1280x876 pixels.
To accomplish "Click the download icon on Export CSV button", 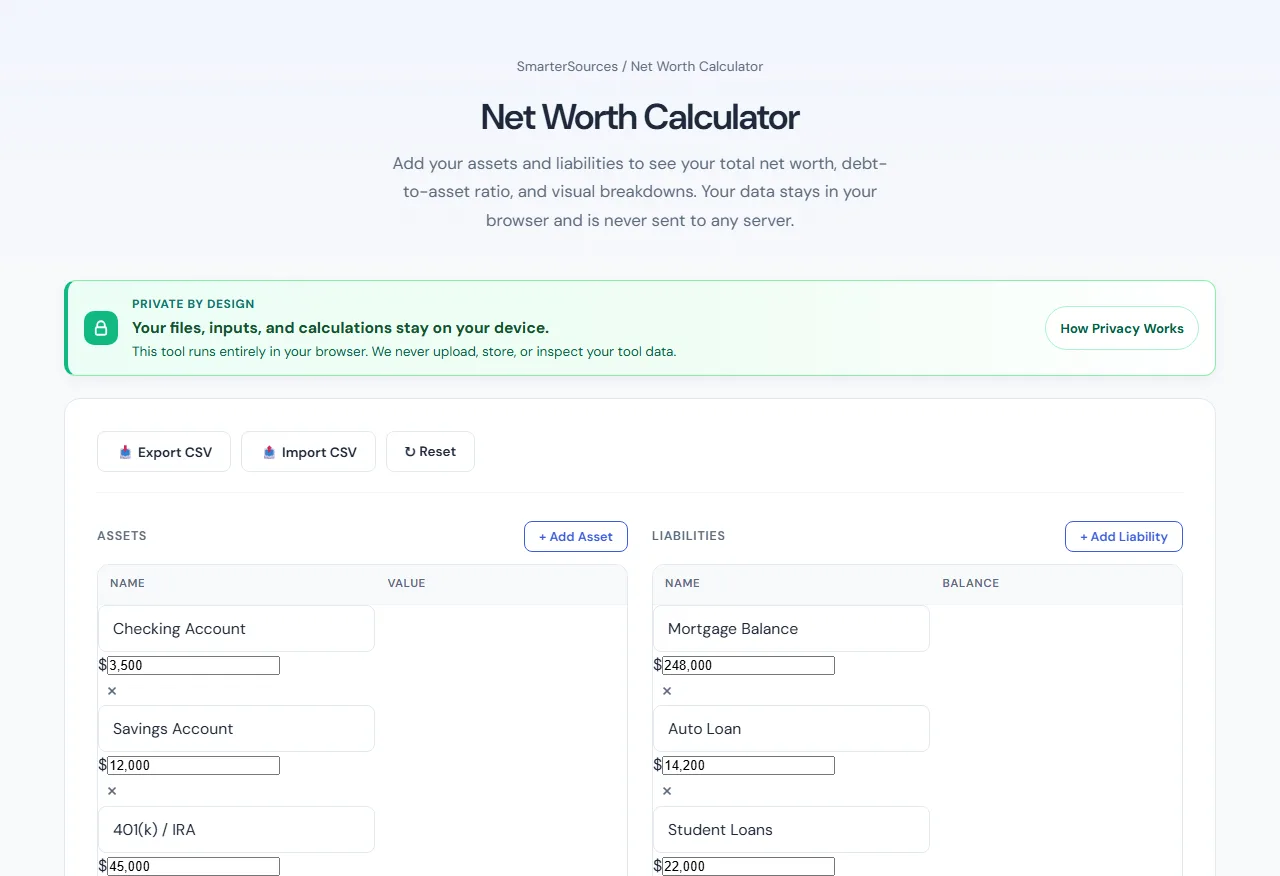I will [124, 452].
